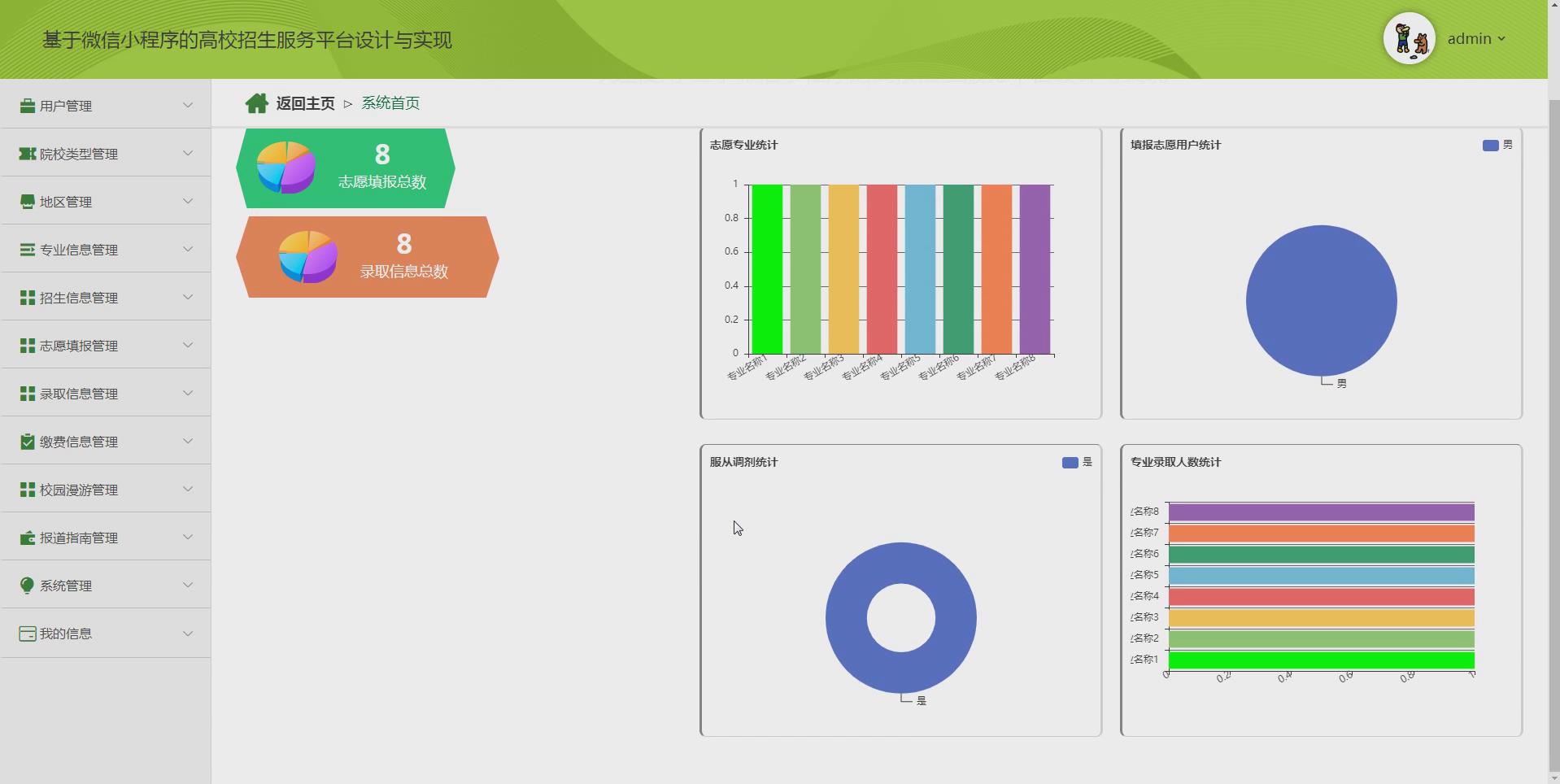
Task: Open the 校园漫游管理 menu
Action: click(106, 489)
